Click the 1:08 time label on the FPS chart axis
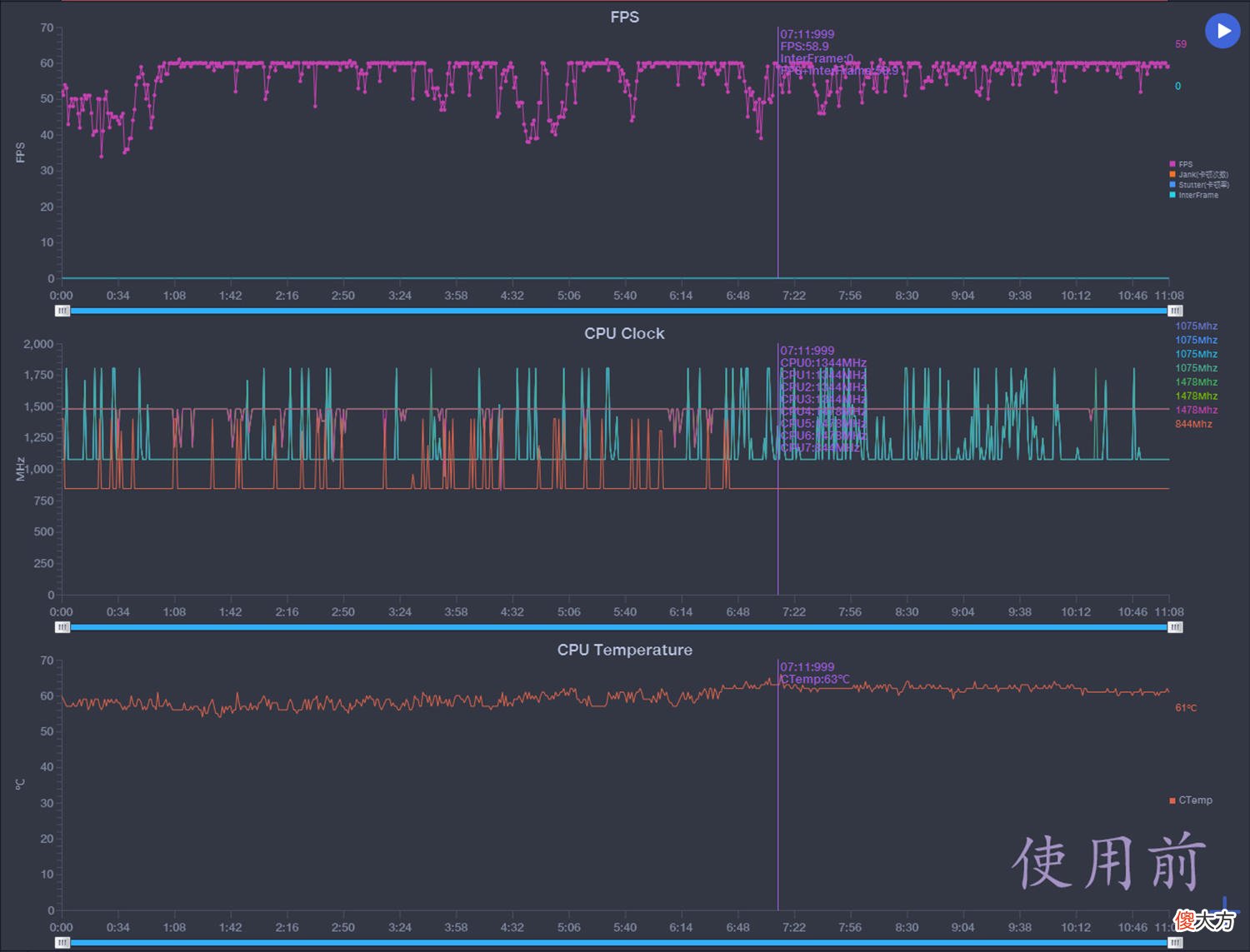The width and height of the screenshot is (1250, 952). (x=174, y=296)
